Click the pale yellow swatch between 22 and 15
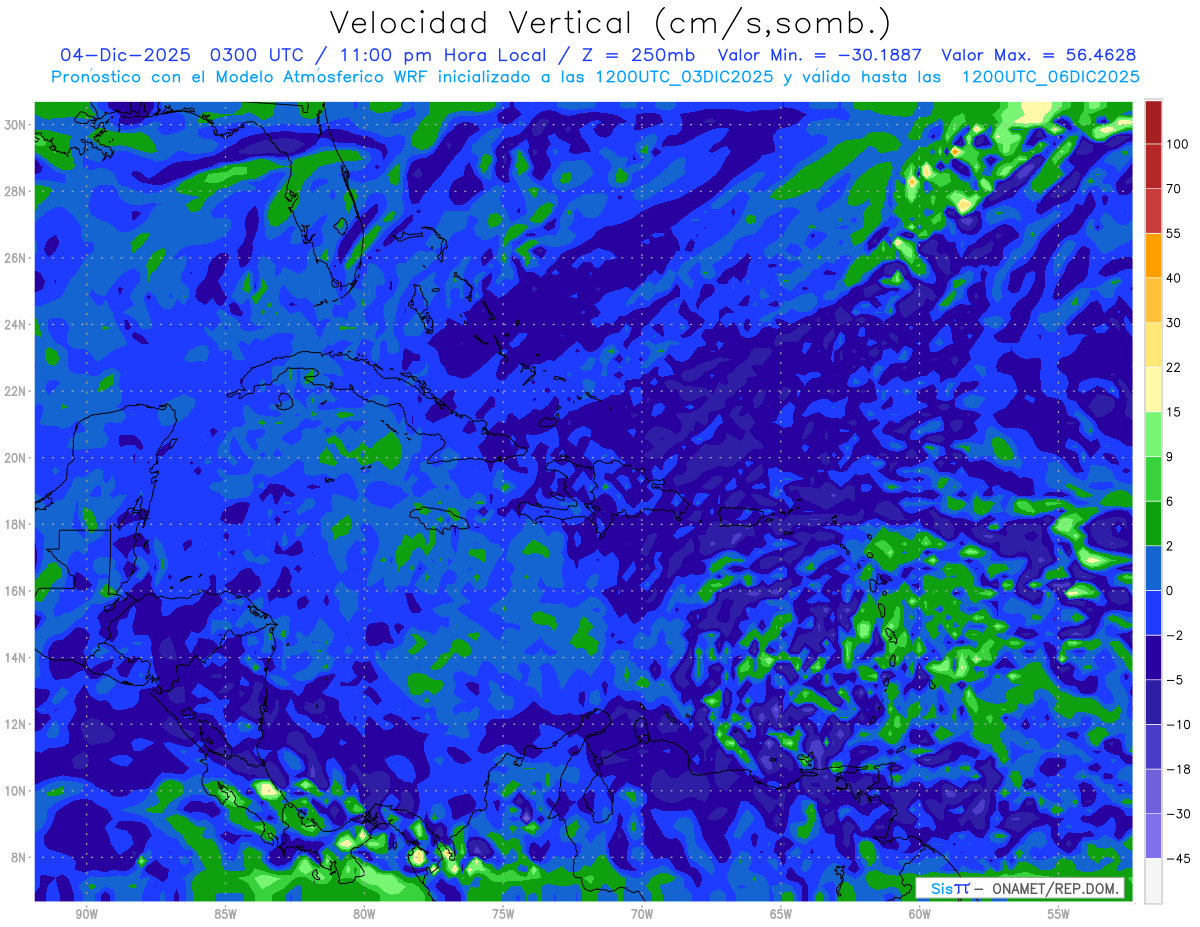Image resolution: width=1200 pixels, height=927 pixels. tap(1154, 389)
